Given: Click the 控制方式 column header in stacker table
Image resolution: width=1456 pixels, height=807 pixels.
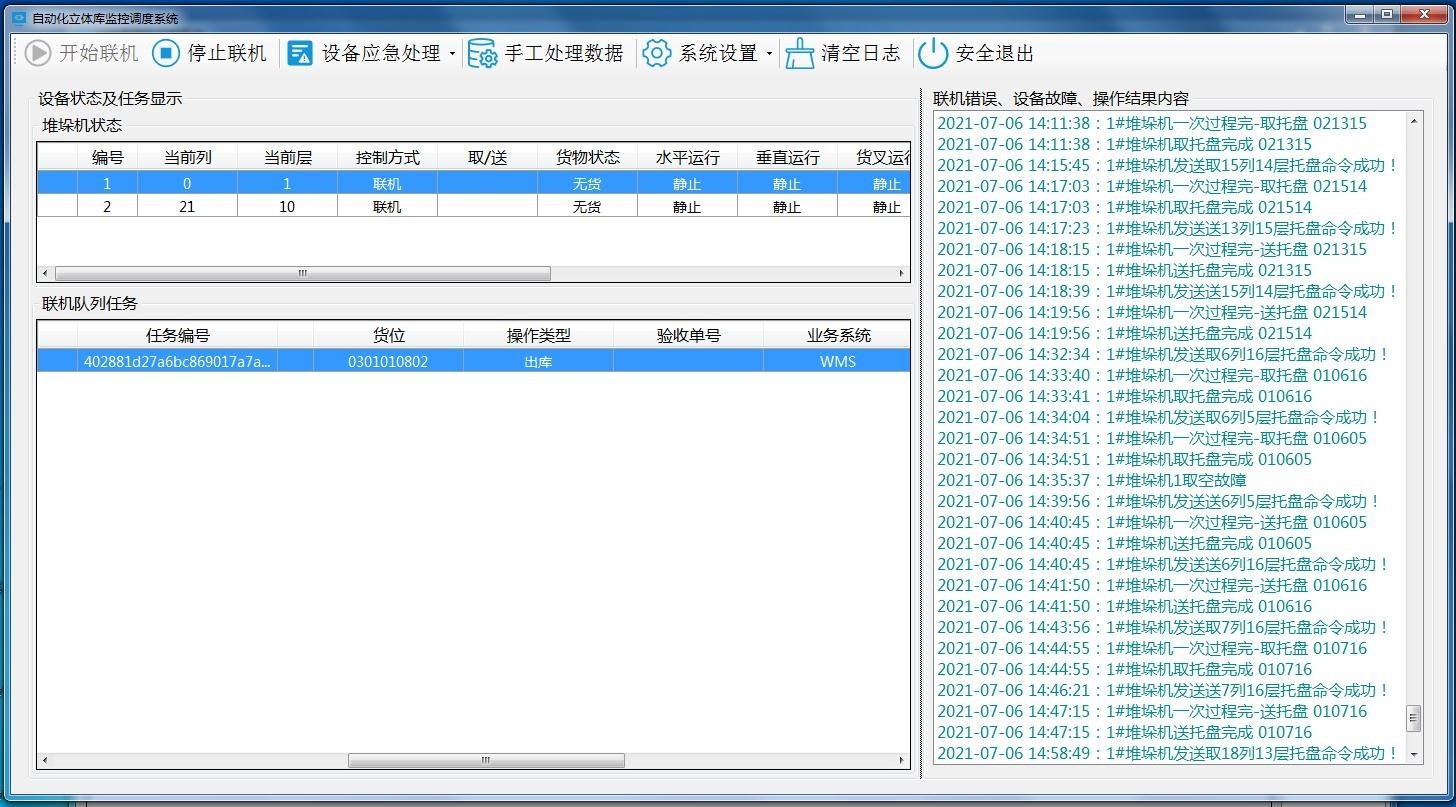Looking at the screenshot, I should pos(387,158).
